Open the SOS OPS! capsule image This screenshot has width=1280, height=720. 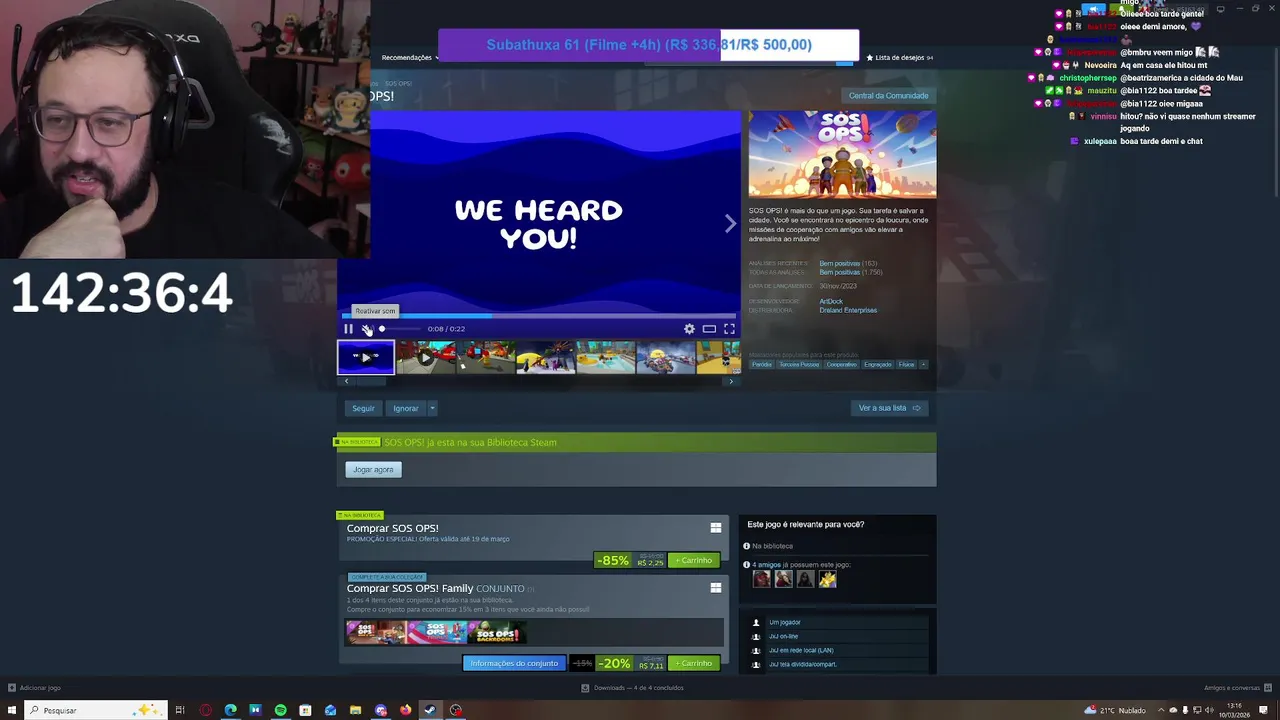[x=842, y=155]
